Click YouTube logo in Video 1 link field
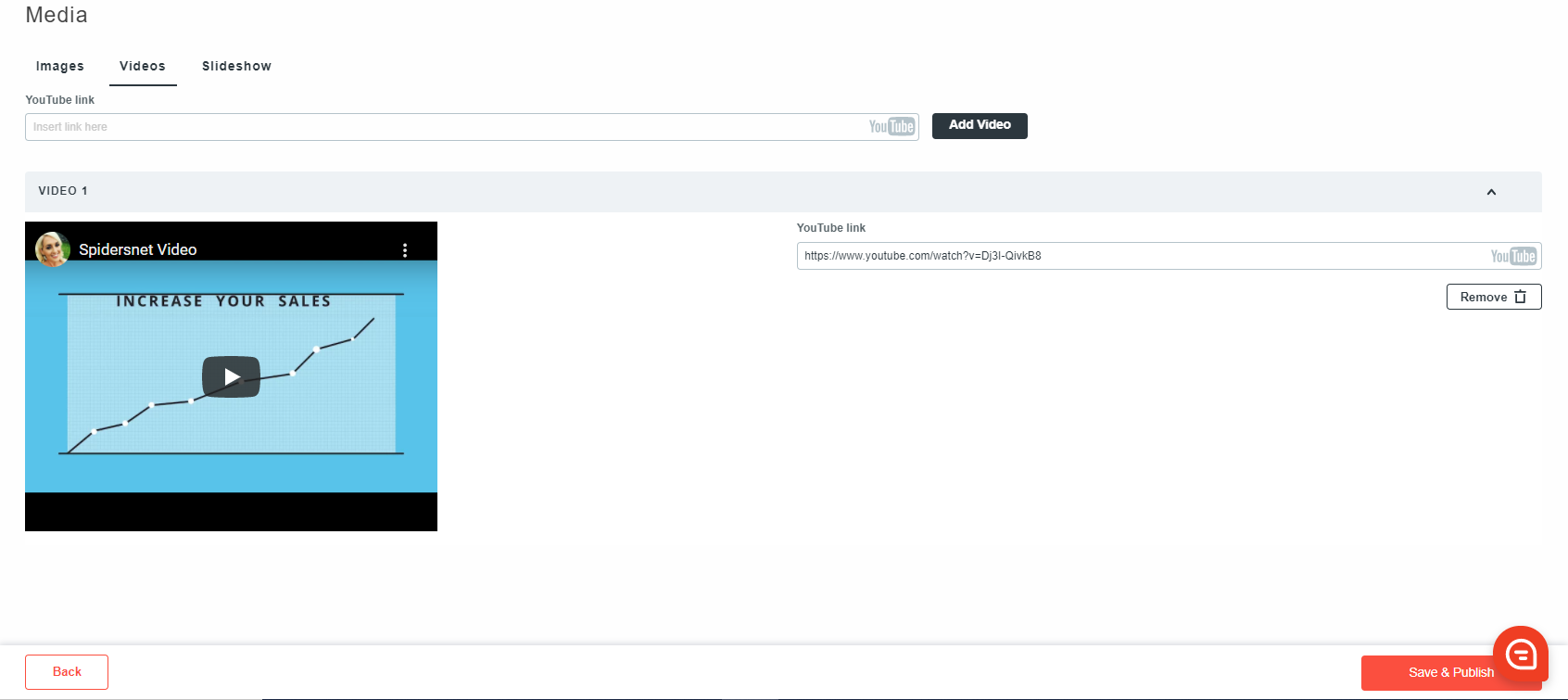The image size is (1568, 700). click(1513, 257)
